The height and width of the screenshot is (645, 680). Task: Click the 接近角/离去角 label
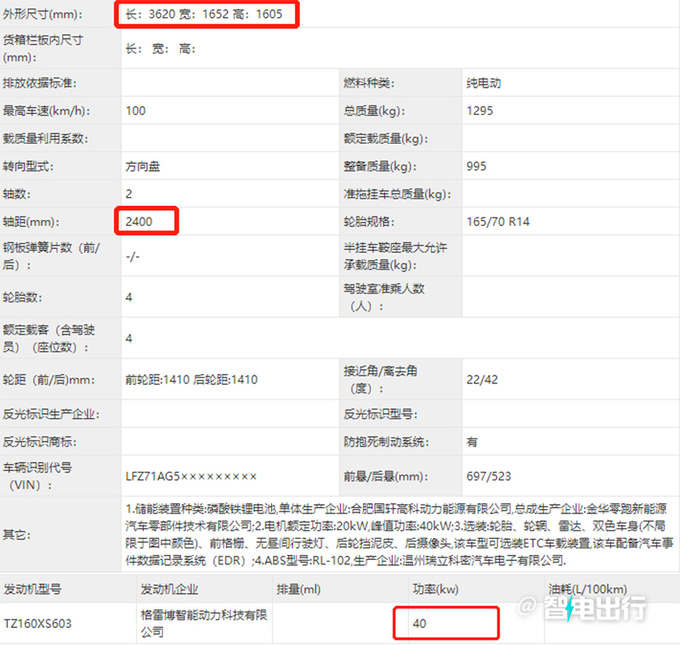click(380, 380)
